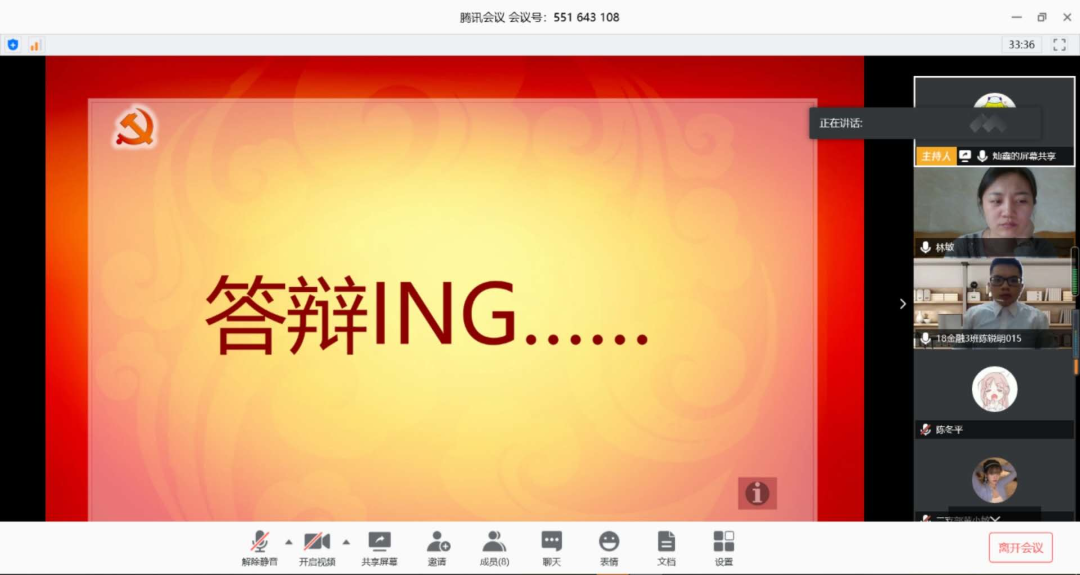Unmute microphone via 解除静音
The width and height of the screenshot is (1080, 575).
point(260,542)
